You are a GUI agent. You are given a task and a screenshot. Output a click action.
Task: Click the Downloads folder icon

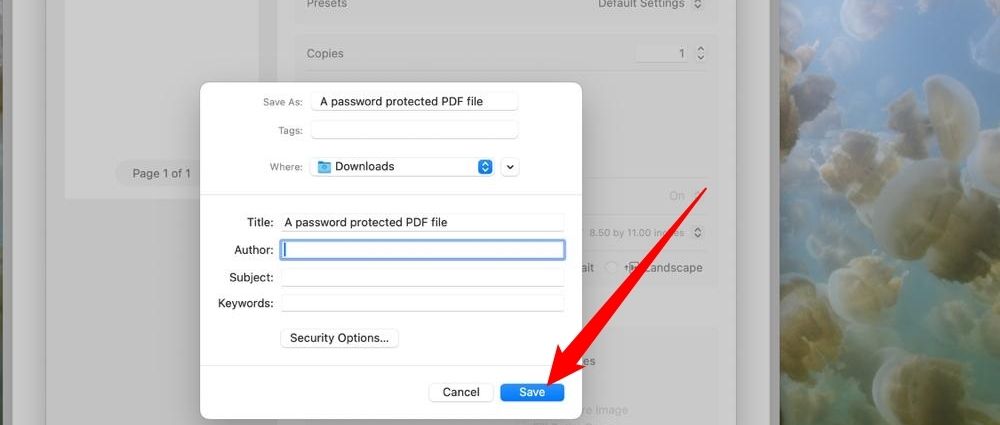point(325,167)
